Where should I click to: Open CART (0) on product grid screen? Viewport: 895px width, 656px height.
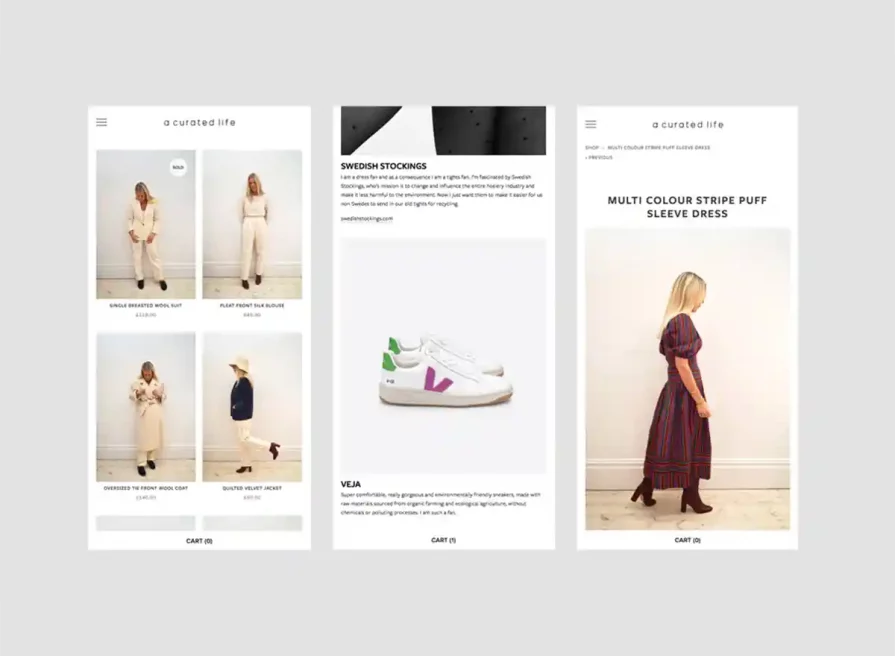coord(199,541)
